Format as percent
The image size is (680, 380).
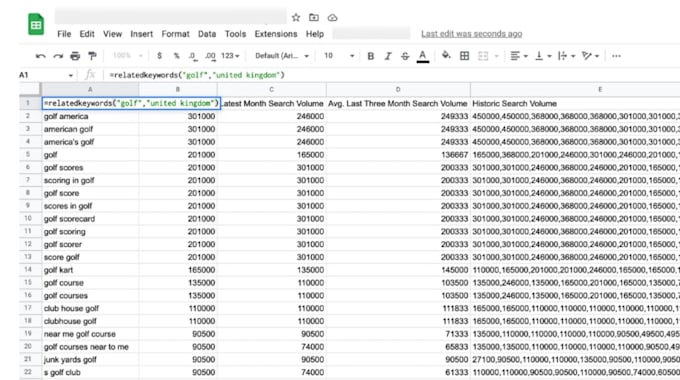[176, 56]
